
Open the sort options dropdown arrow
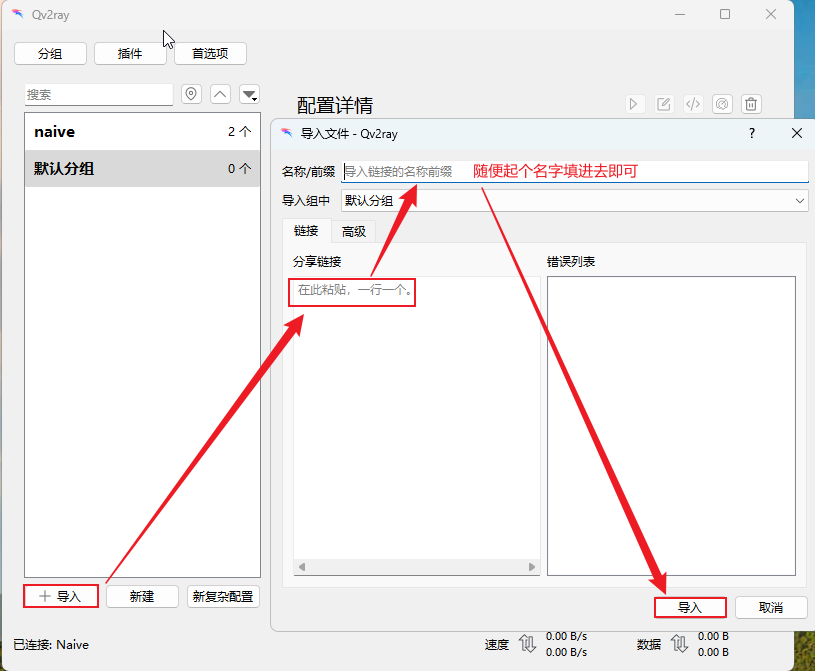(250, 94)
